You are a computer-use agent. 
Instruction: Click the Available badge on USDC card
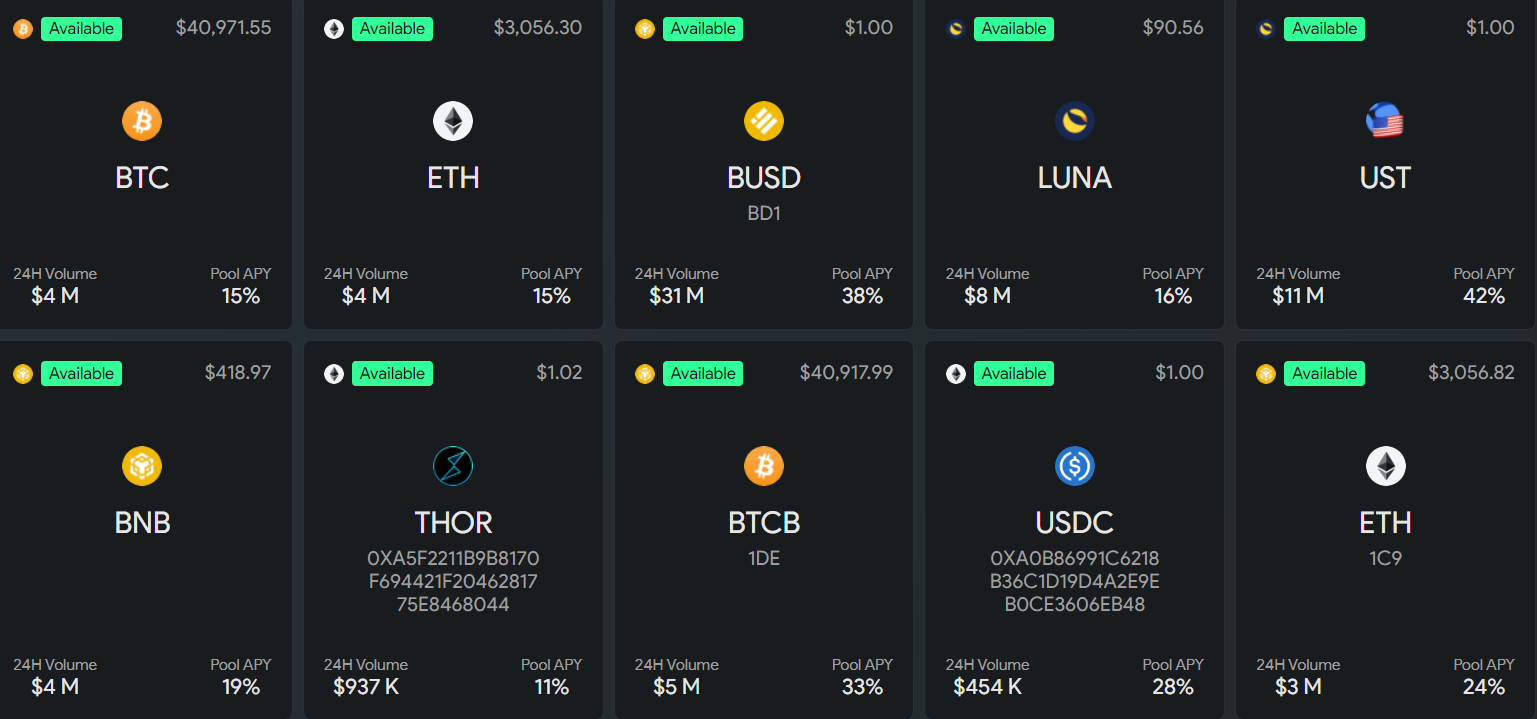(1013, 374)
